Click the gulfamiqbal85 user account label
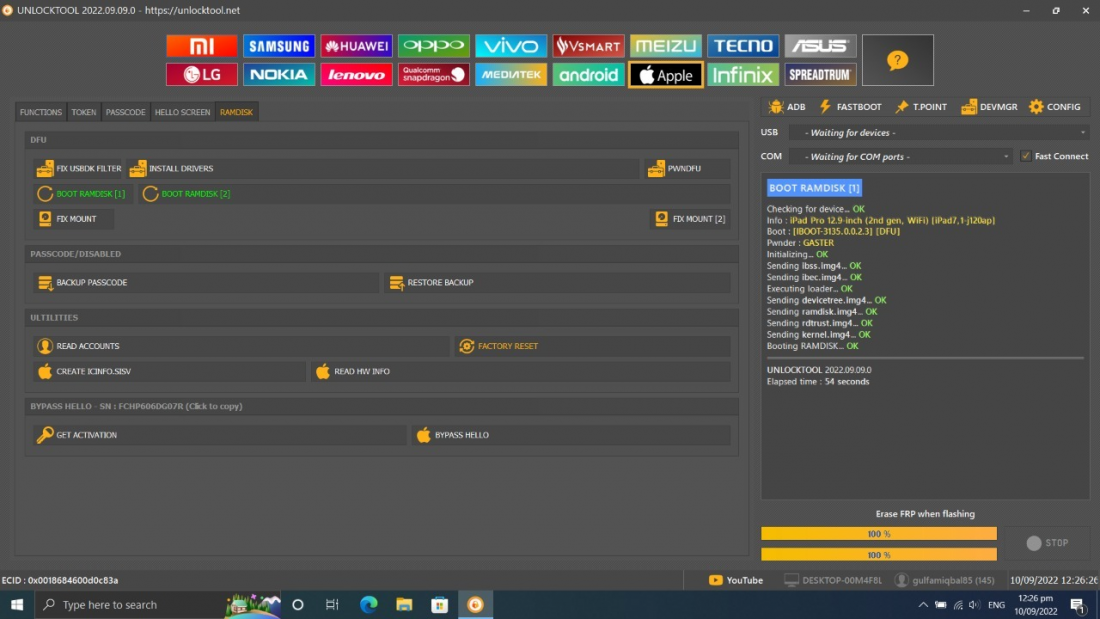The height and width of the screenshot is (619, 1100). click(944, 580)
